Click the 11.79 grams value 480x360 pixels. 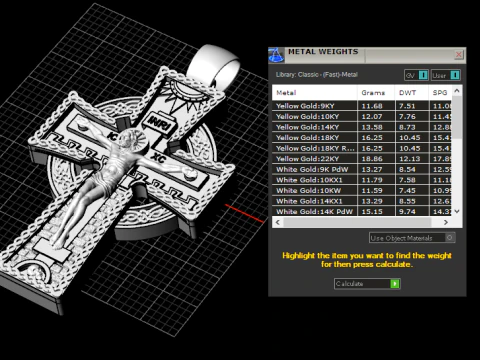372,180
